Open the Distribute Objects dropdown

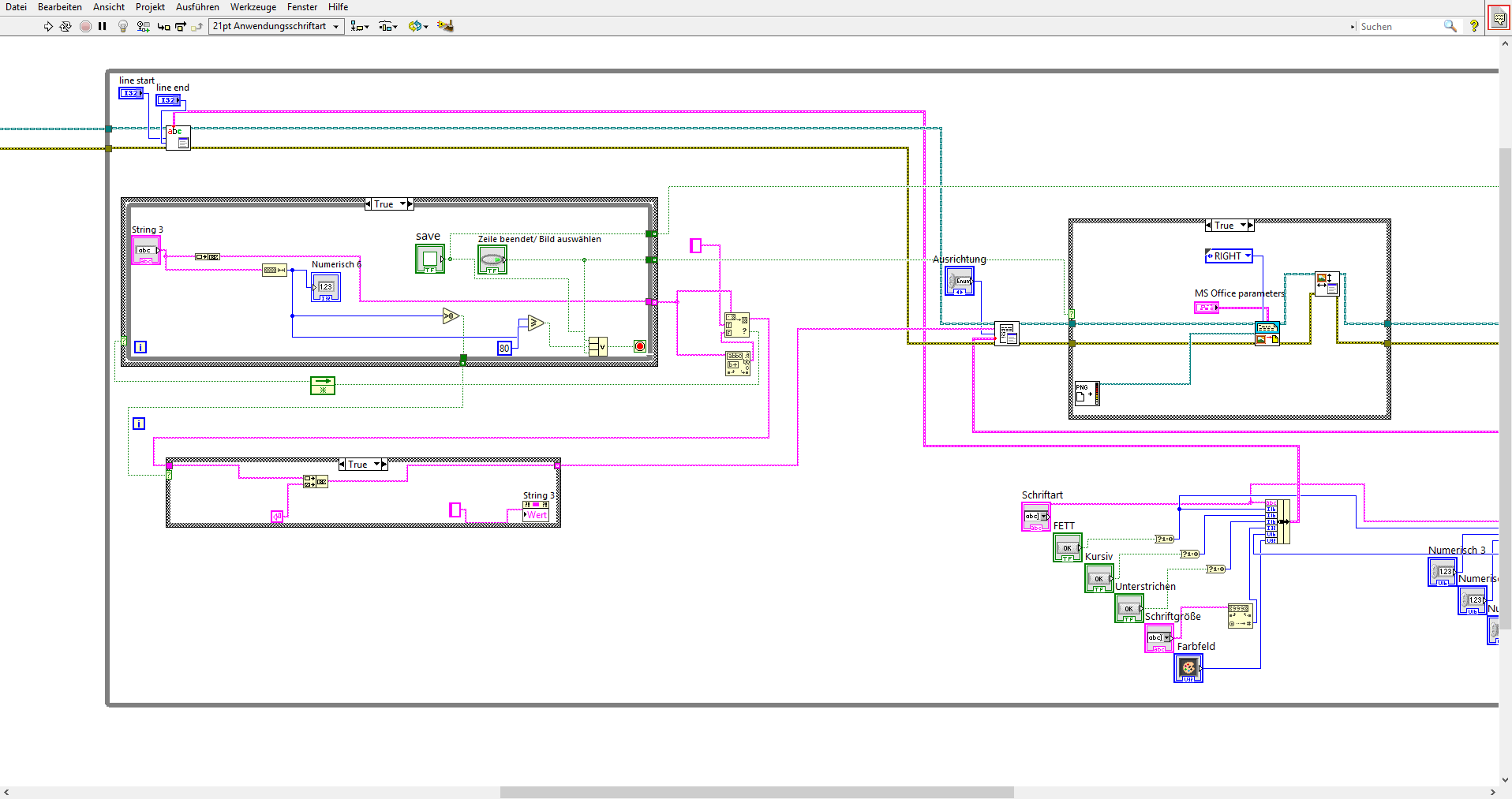point(387,26)
